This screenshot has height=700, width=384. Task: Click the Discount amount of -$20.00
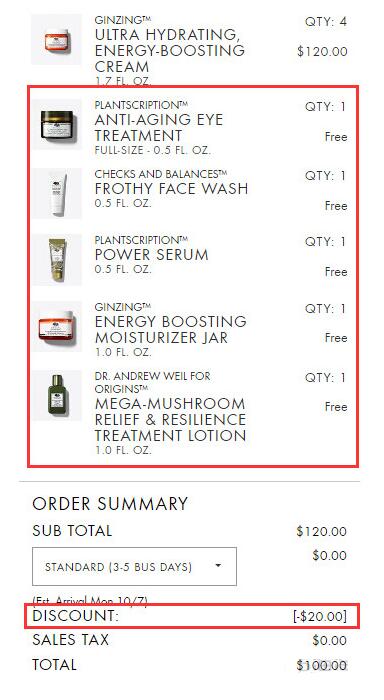pos(320,617)
